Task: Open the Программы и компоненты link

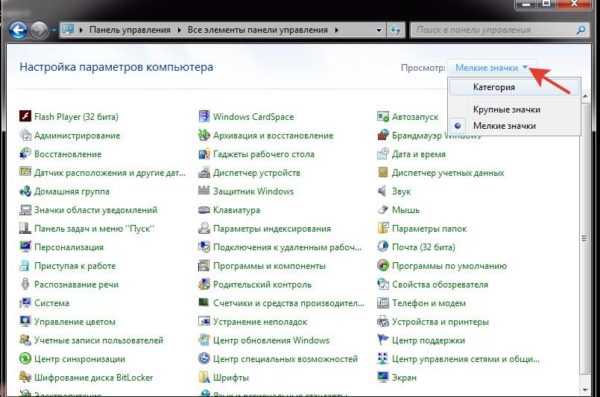Action: point(269,266)
